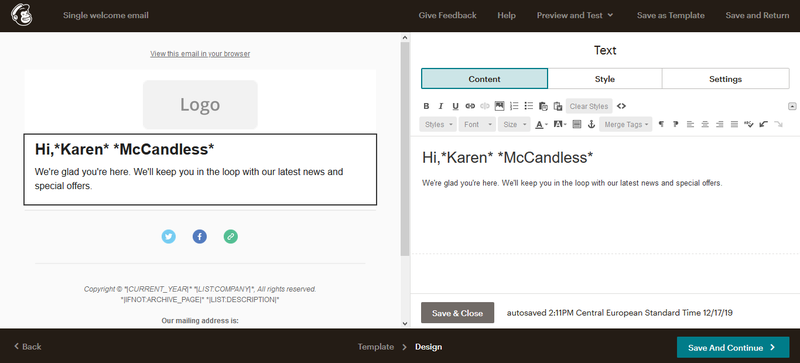Click the paste as plain text icon
Screen dimensions: 800x363
pos(543,106)
